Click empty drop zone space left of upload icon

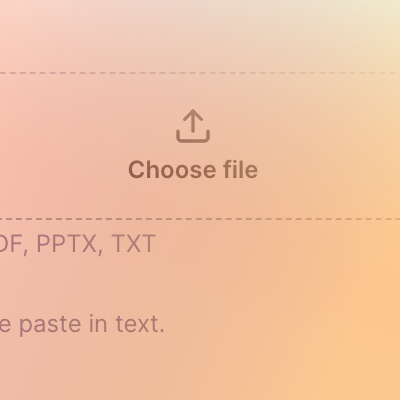point(87,126)
